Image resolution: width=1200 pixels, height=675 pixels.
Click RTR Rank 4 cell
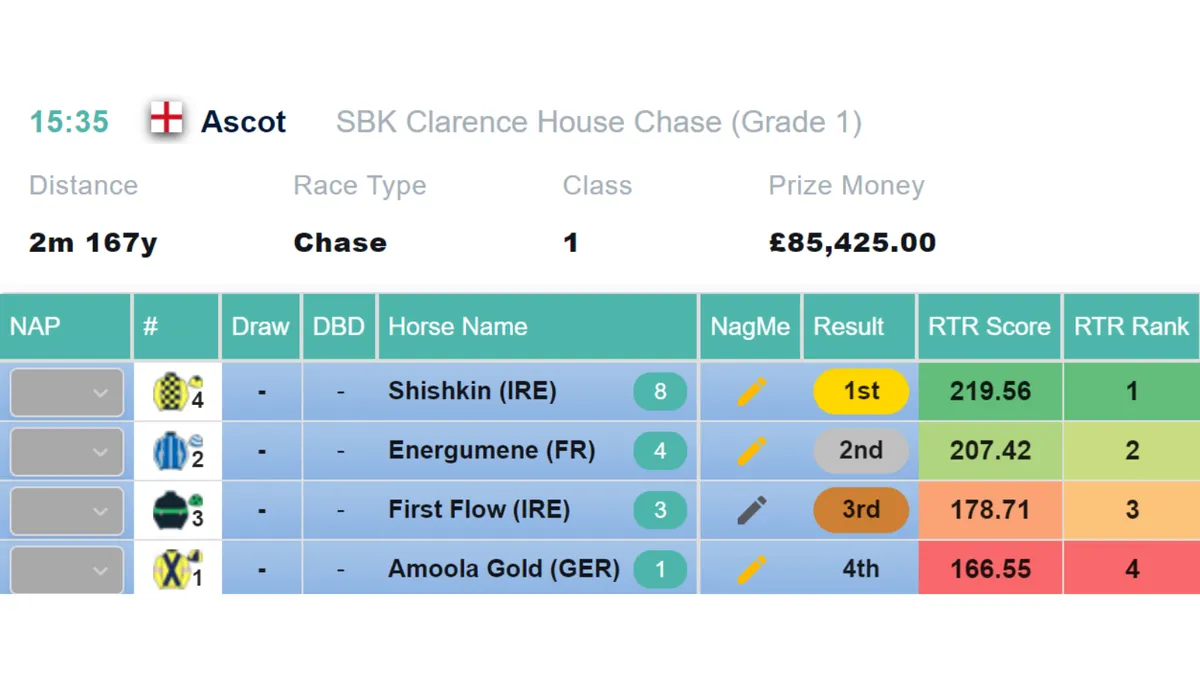(1132, 569)
